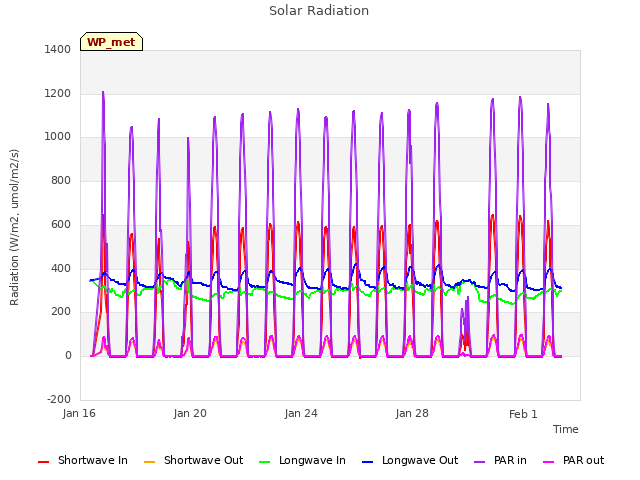
Task: Click the Jan 20 x-axis label
Action: tap(190, 413)
